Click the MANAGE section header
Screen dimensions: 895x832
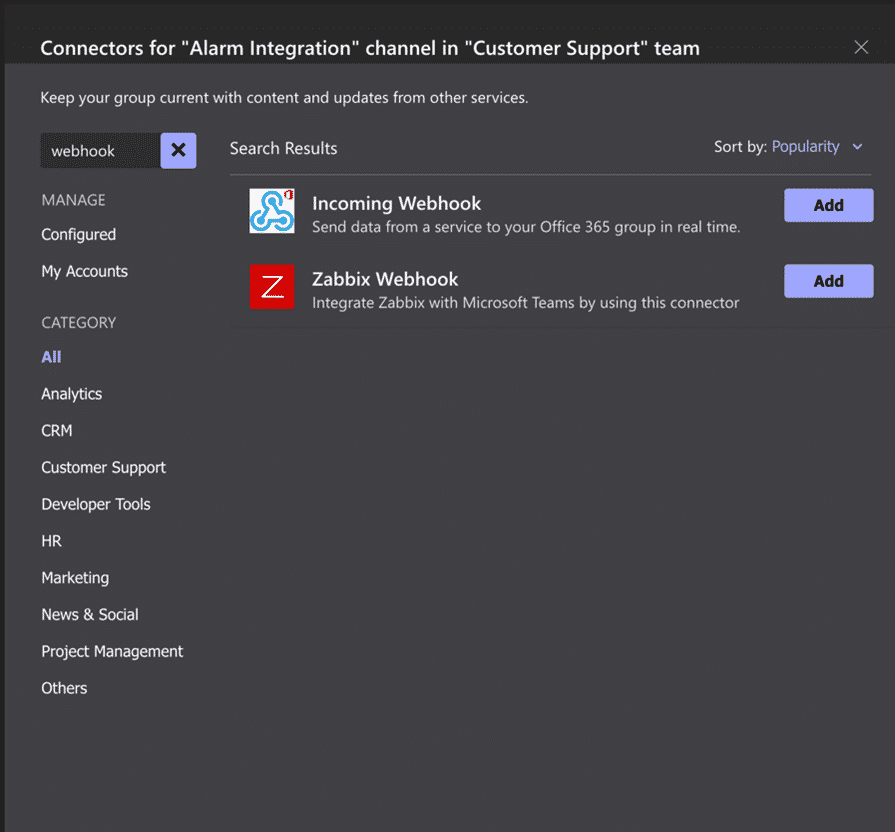point(73,200)
